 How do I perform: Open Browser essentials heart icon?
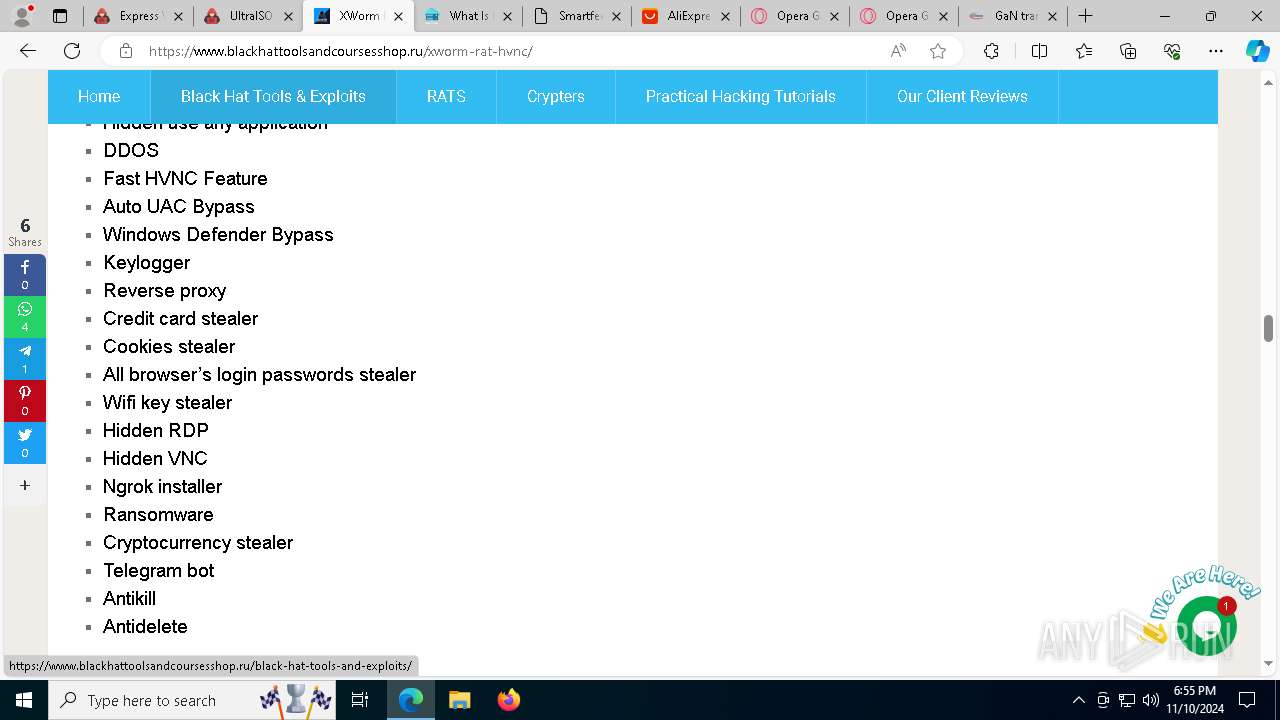pos(1172,51)
